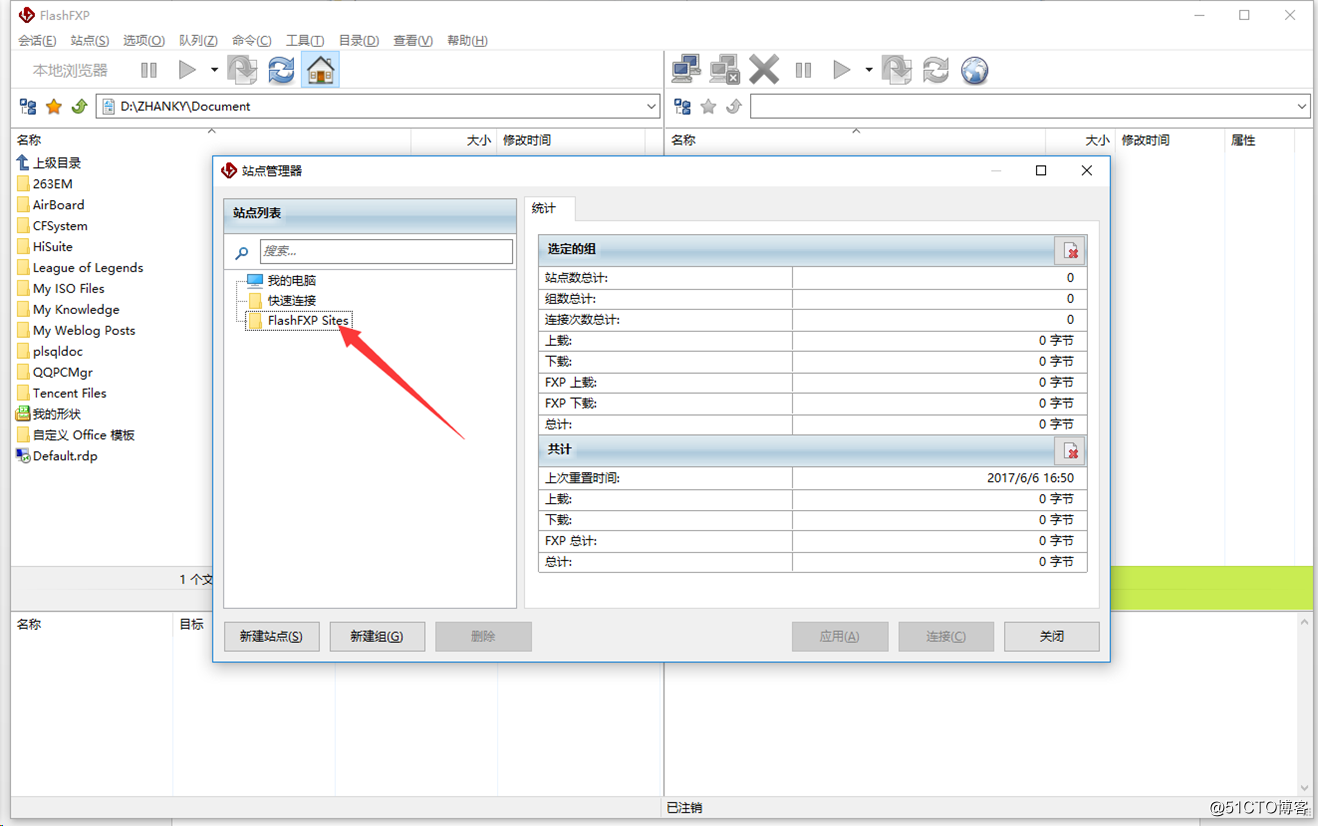Select the Default.rdp file
This screenshot has height=826, width=1318.
point(57,456)
